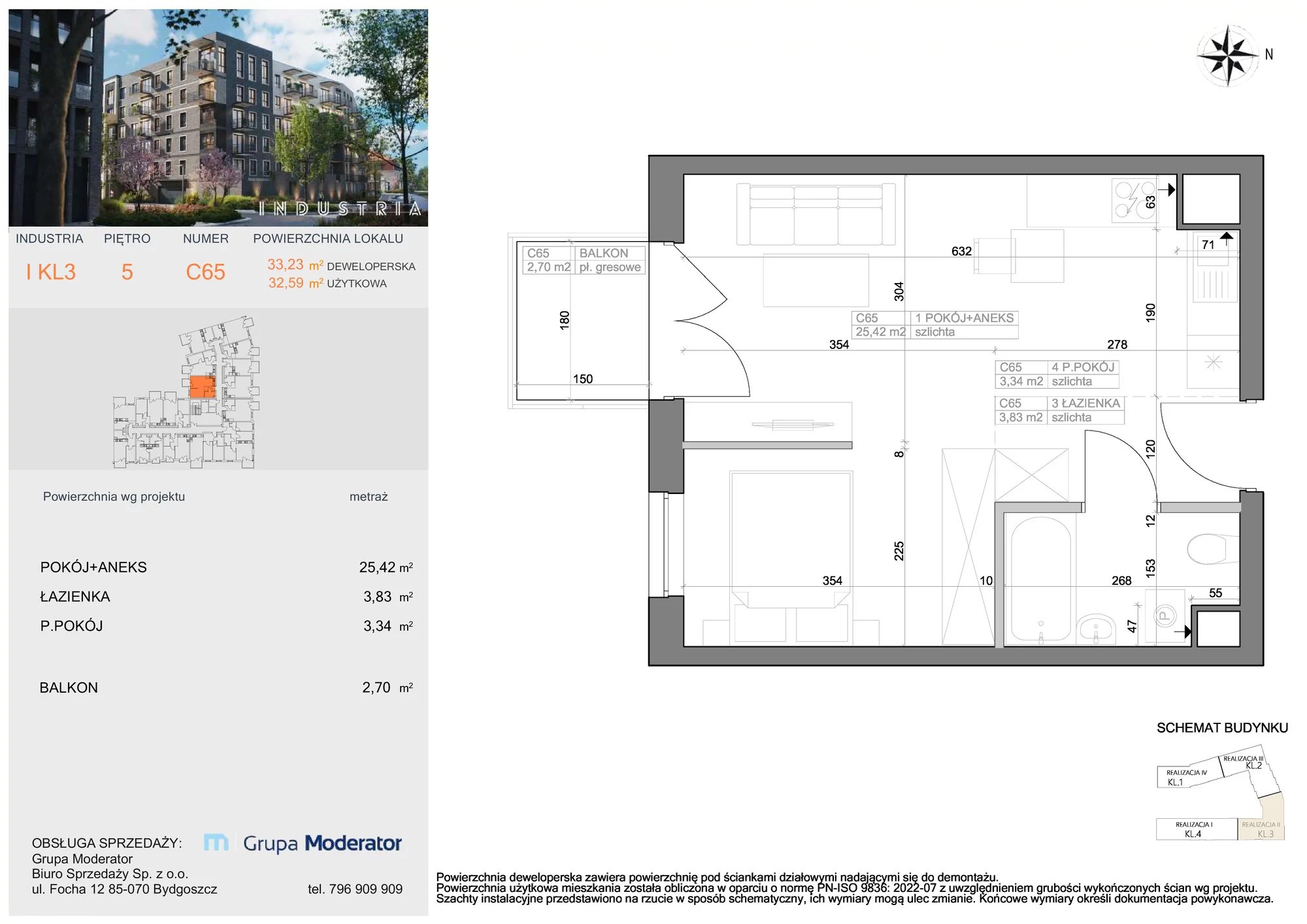The width and height of the screenshot is (1307, 924).
Task: Click the PN-ISO 9836 footnote line
Action: (x=847, y=888)
